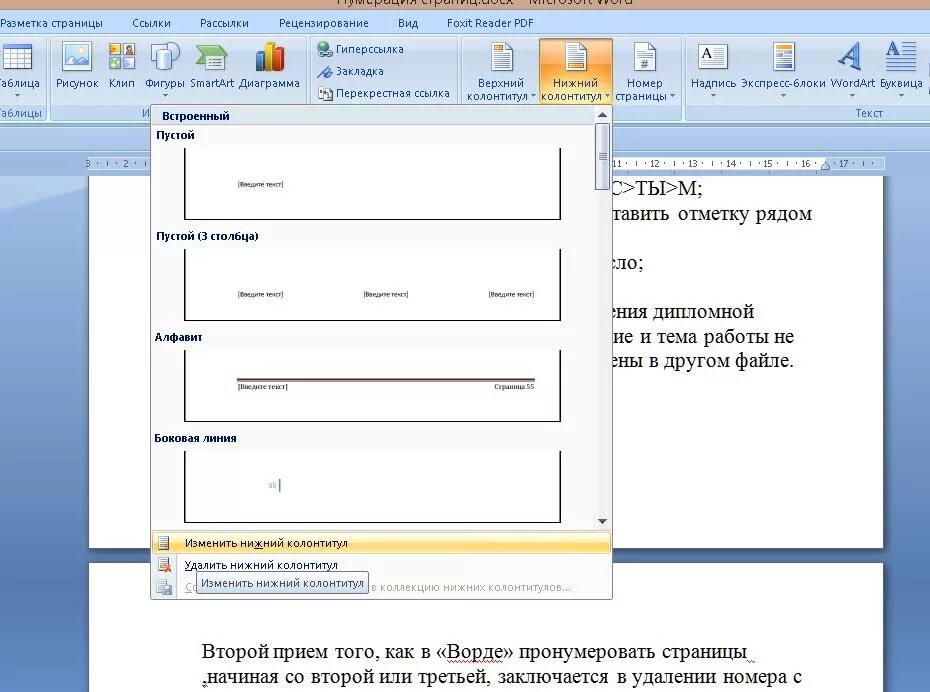Viewport: 930px width, 692px height.
Task: Click the Текст group label
Action: pos(869,113)
